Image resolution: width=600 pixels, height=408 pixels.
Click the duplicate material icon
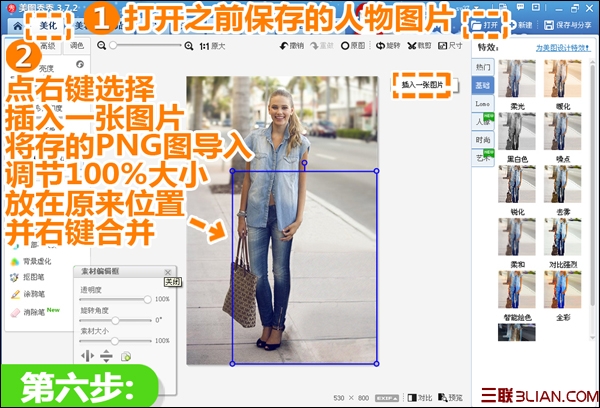126,356
